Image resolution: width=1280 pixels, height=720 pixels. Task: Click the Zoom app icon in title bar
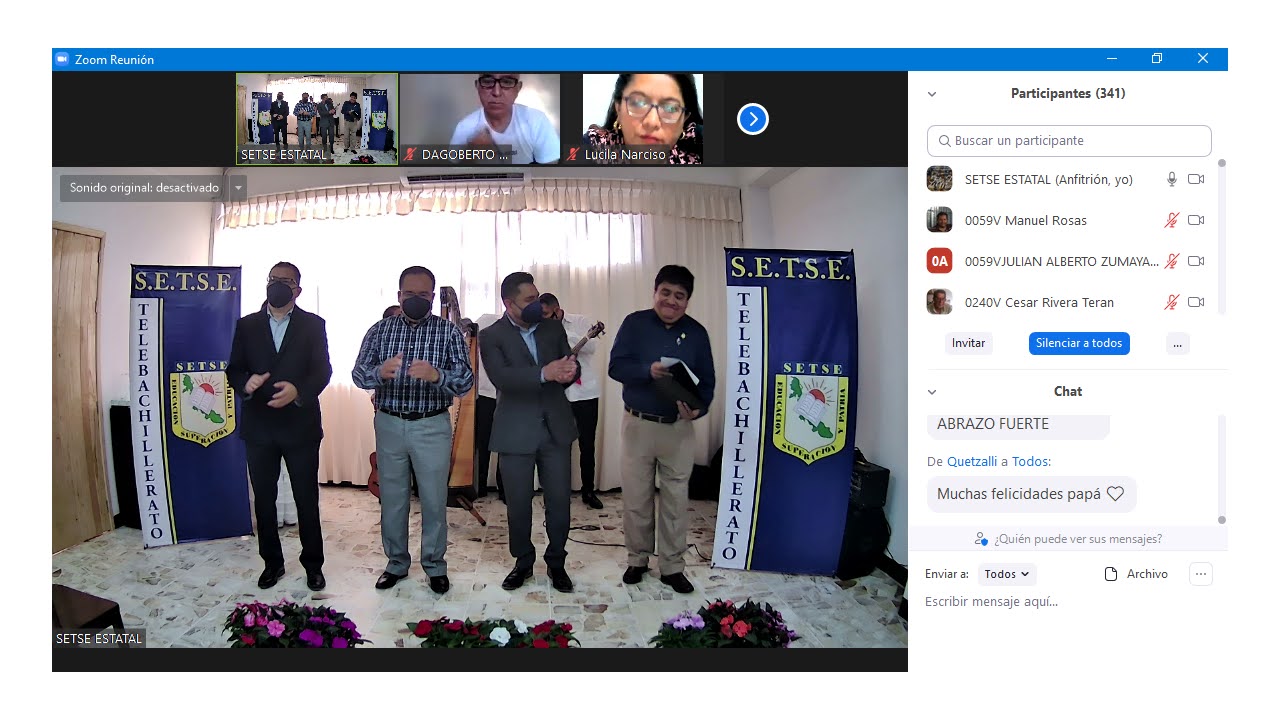click(x=62, y=59)
